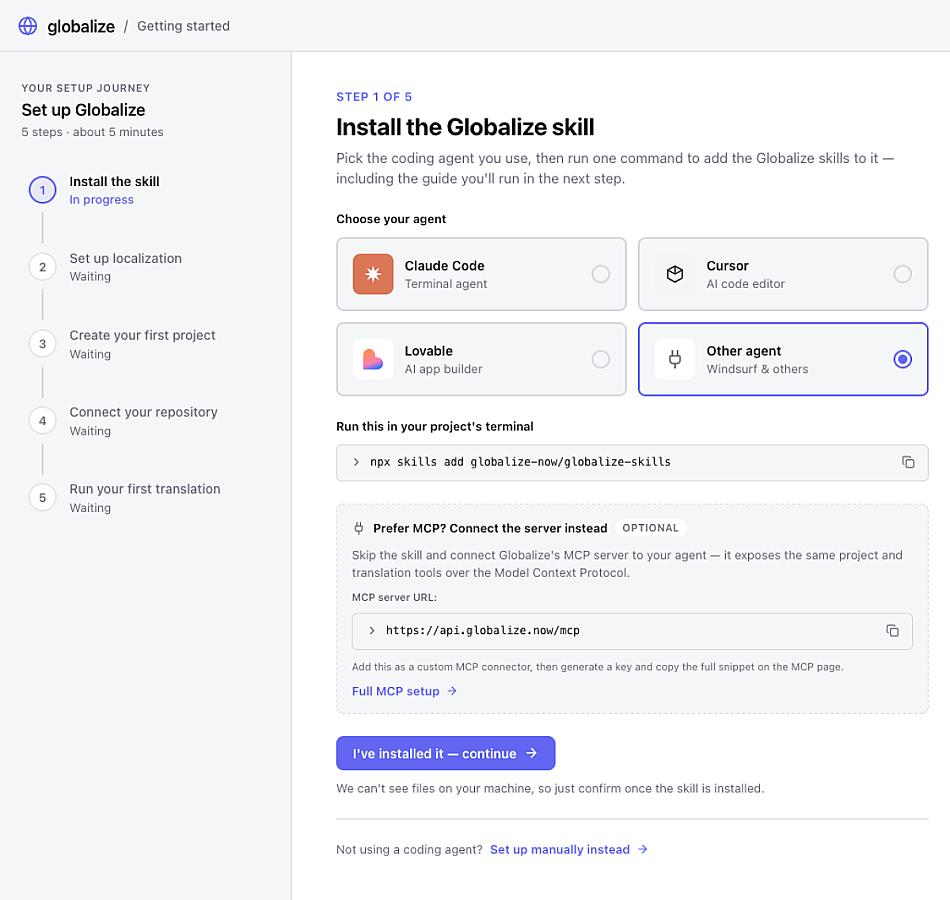Click the In progress status text

click(101, 199)
